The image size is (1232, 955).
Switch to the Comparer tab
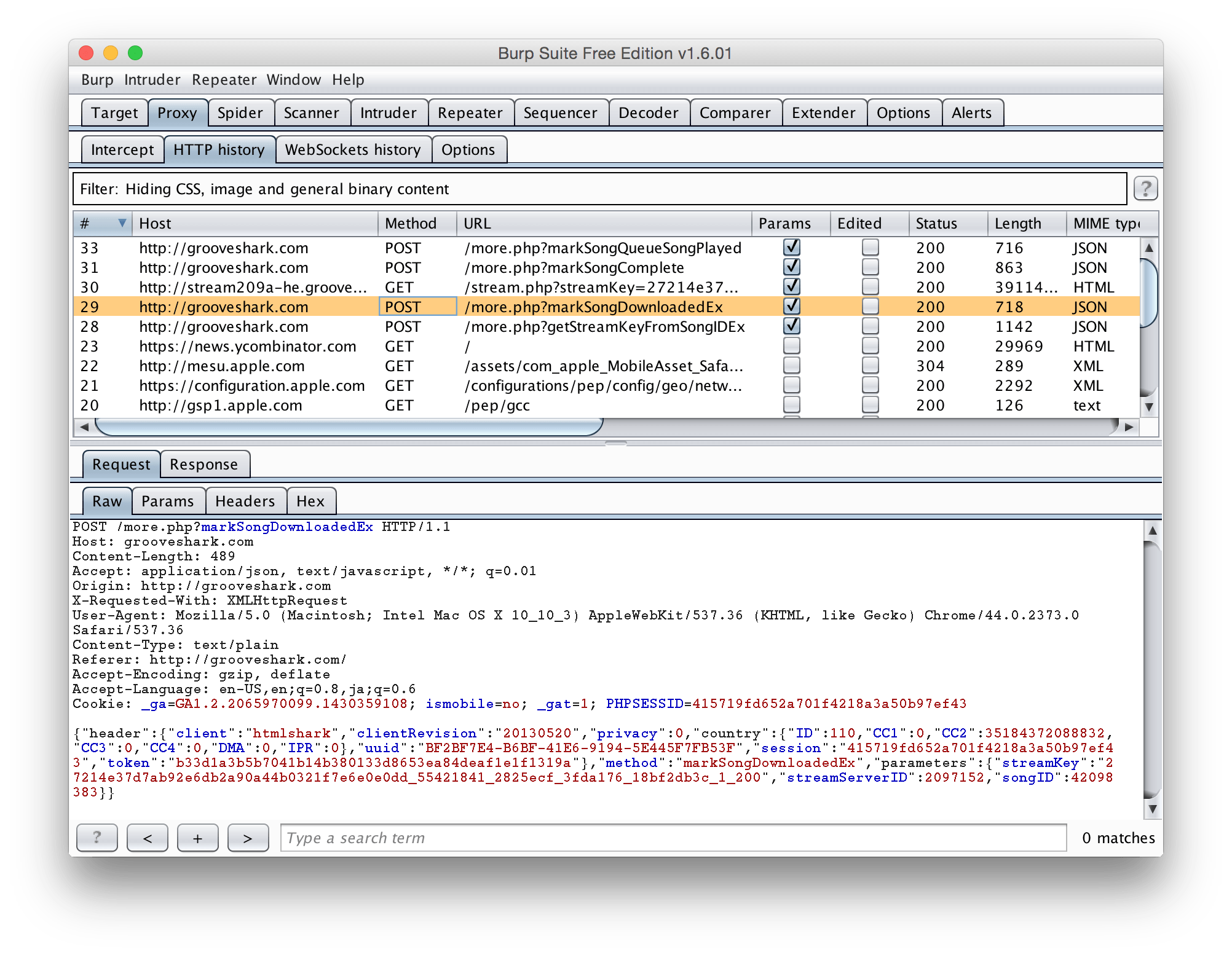[735, 113]
